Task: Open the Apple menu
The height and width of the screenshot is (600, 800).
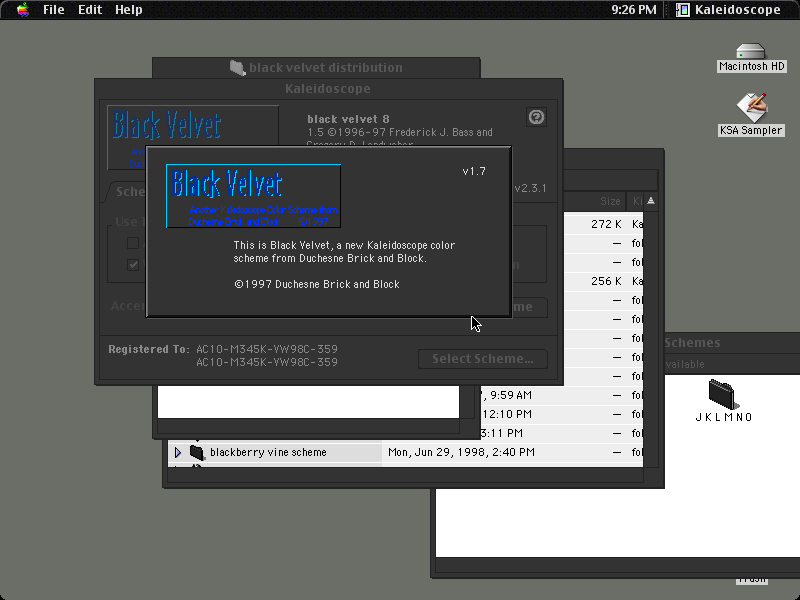Action: tap(22, 10)
